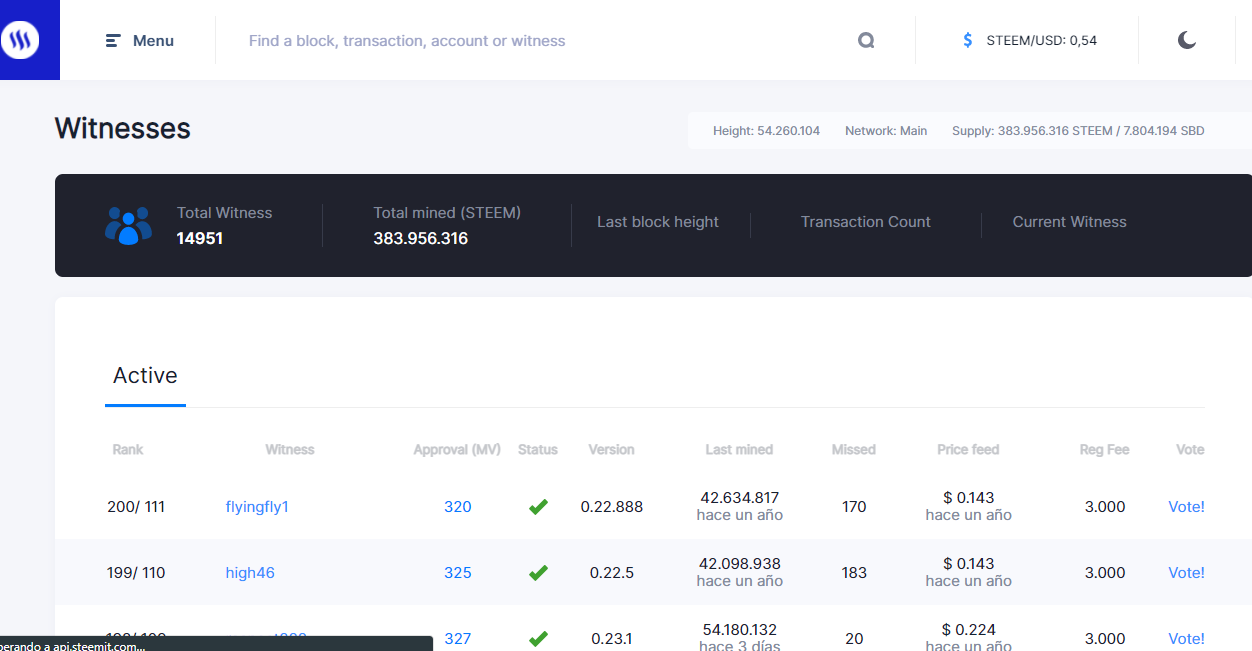Click the dollar sign price icon
The image size is (1252, 651).
[967, 41]
